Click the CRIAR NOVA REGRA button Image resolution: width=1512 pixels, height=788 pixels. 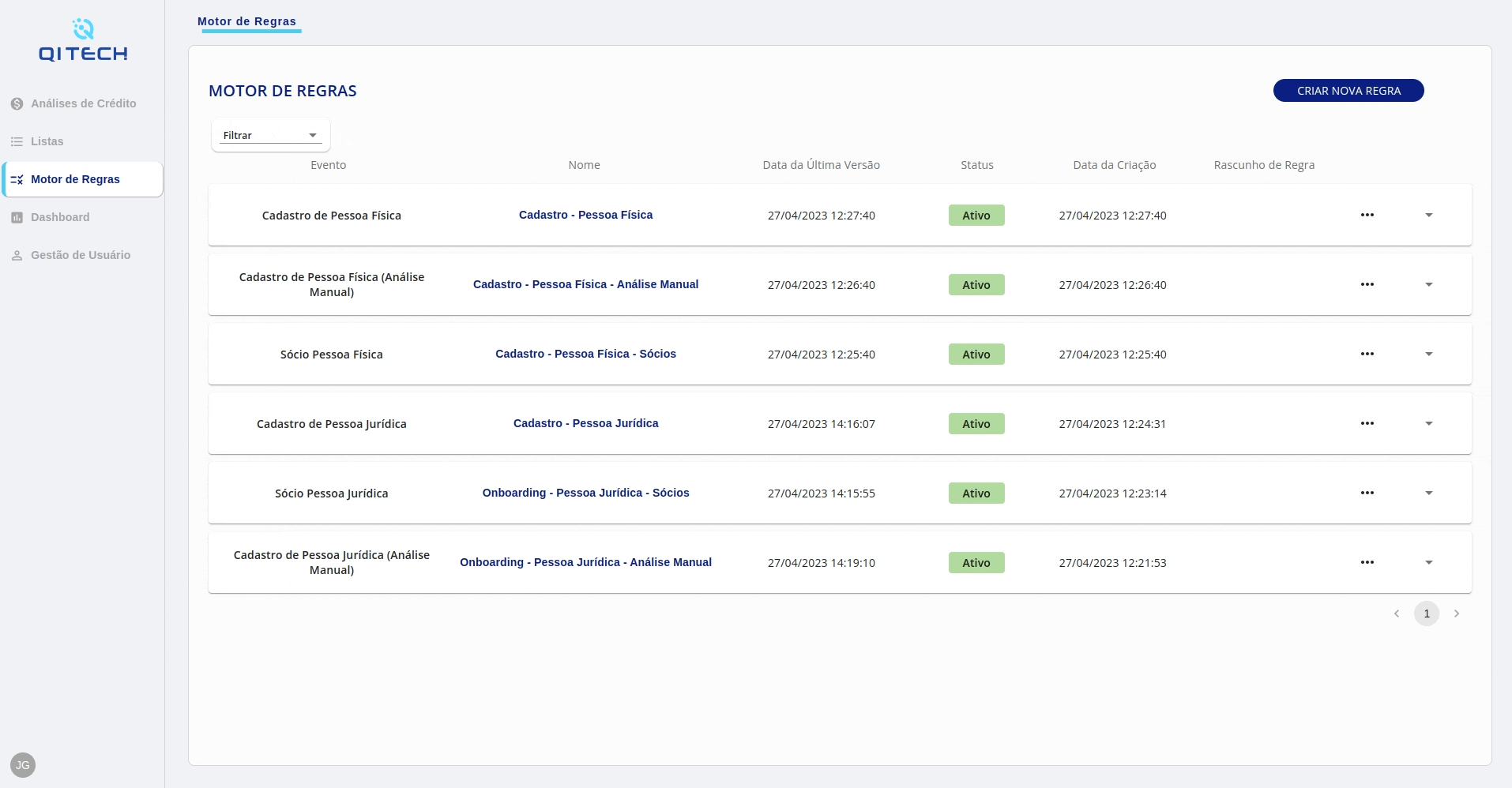pyautogui.click(x=1348, y=91)
